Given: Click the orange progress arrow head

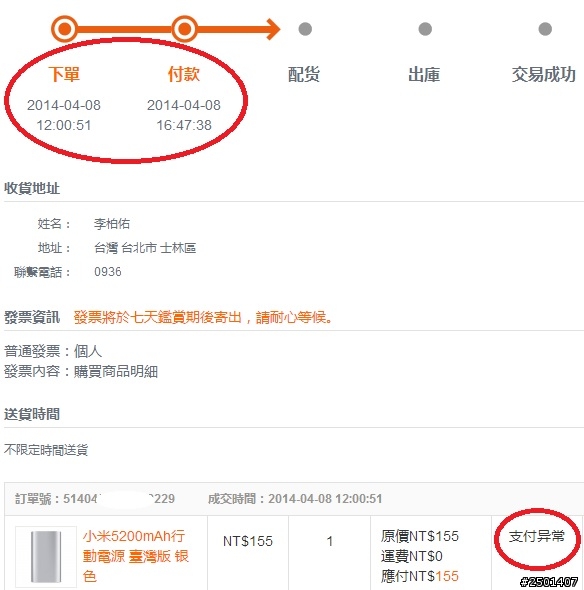Looking at the screenshot, I should click(273, 29).
